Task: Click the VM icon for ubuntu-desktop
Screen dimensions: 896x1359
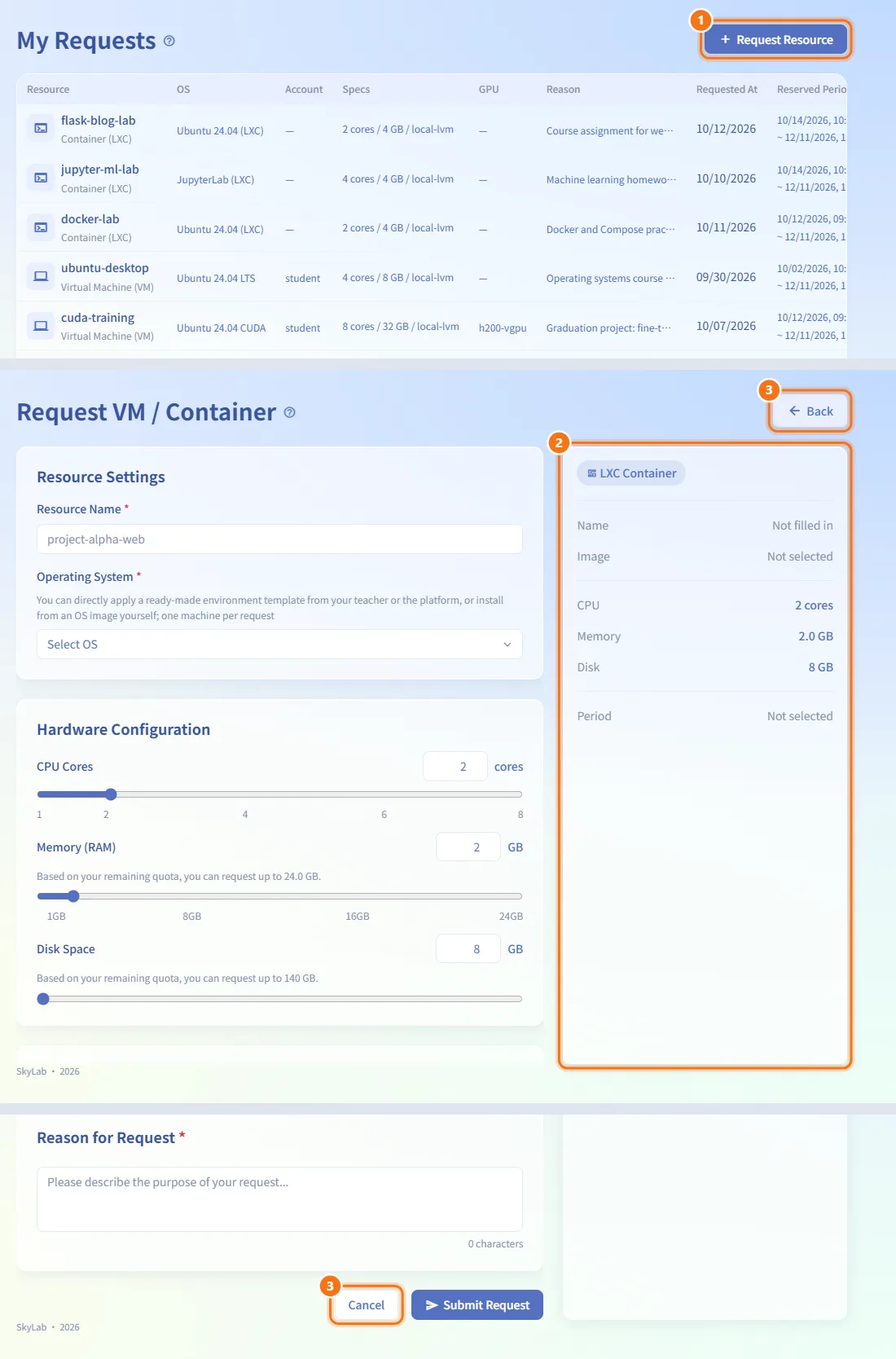Action: point(41,276)
